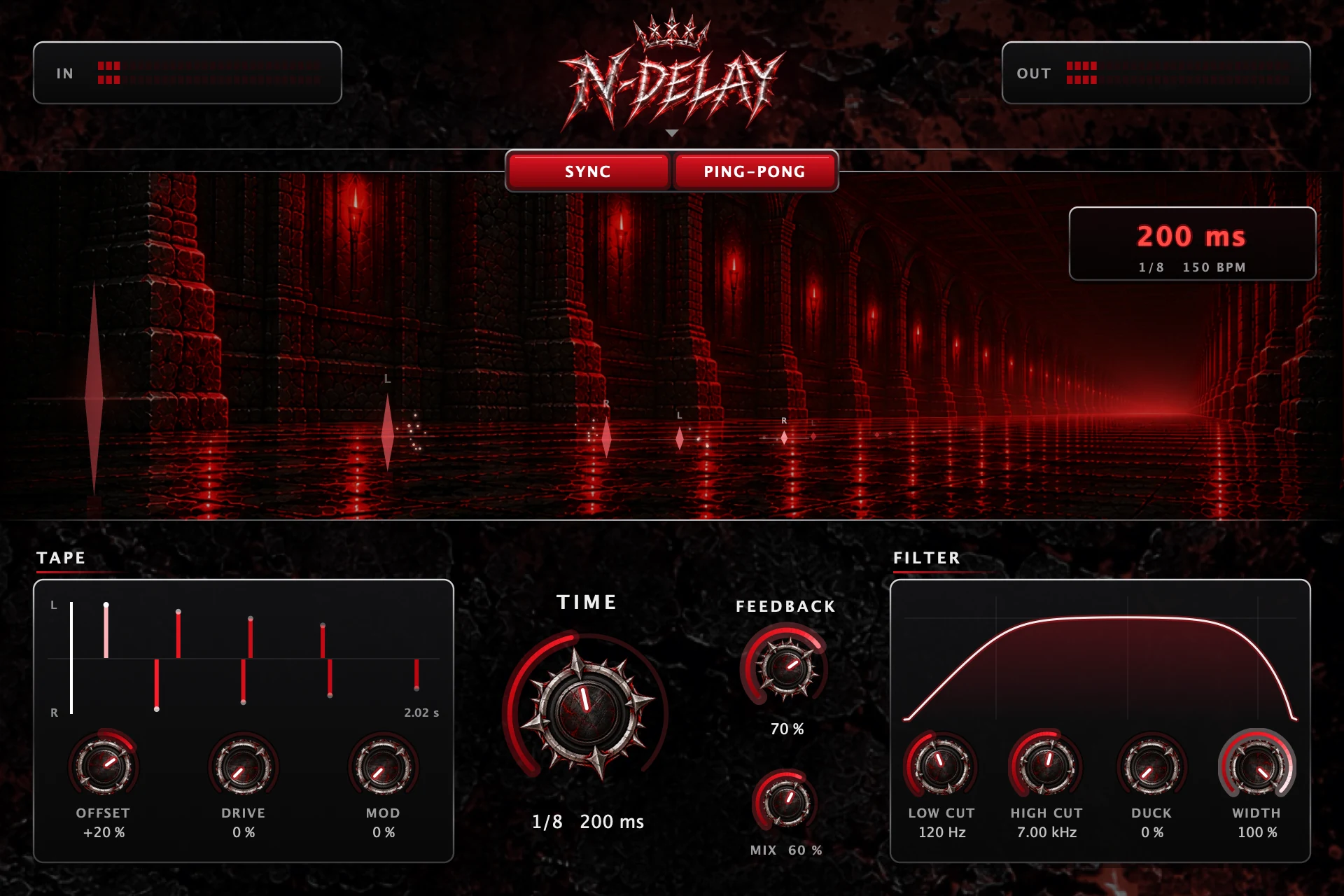Click the white dry-signal bar in tape display

click(71, 658)
